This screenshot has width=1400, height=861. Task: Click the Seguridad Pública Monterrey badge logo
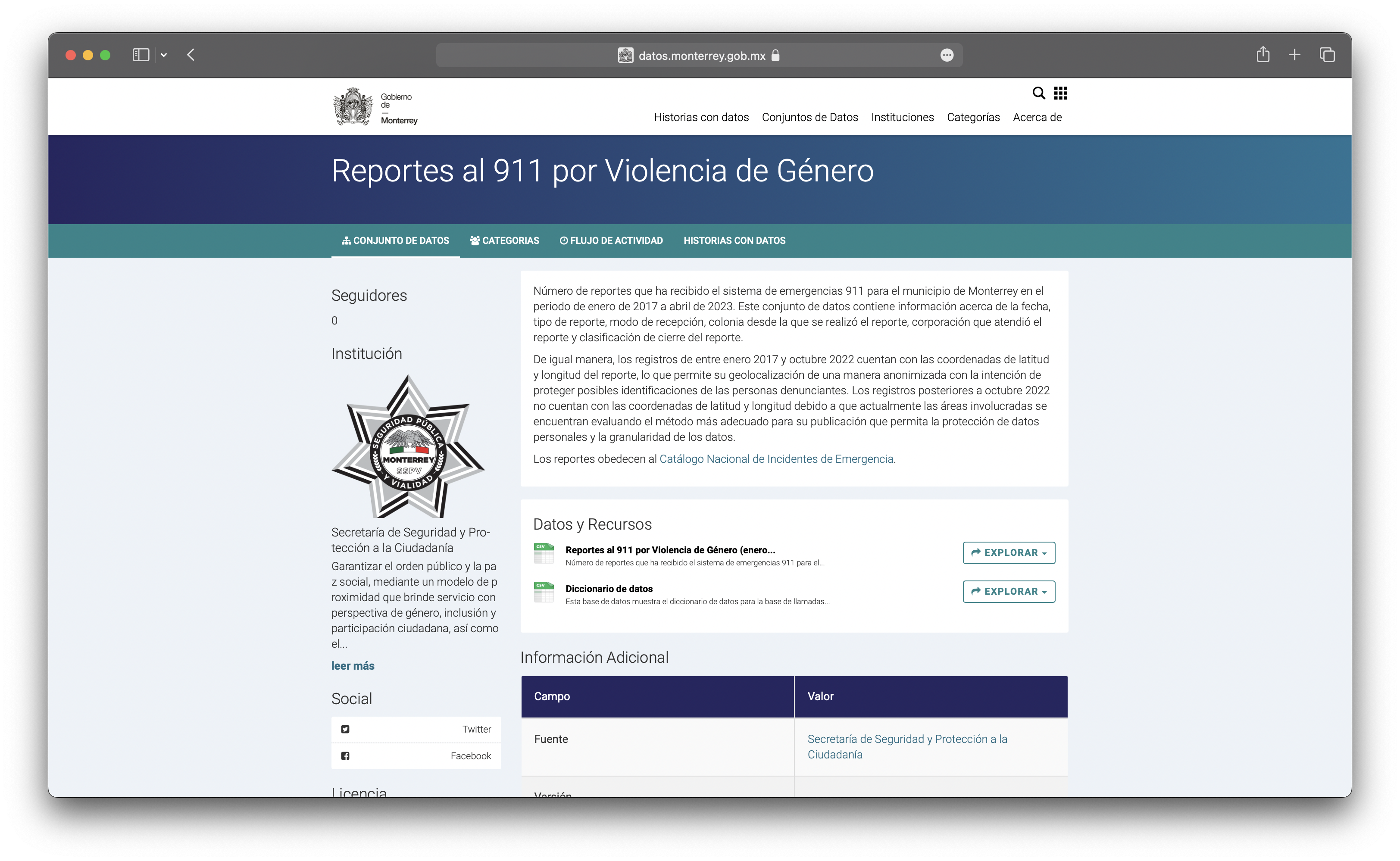point(408,446)
